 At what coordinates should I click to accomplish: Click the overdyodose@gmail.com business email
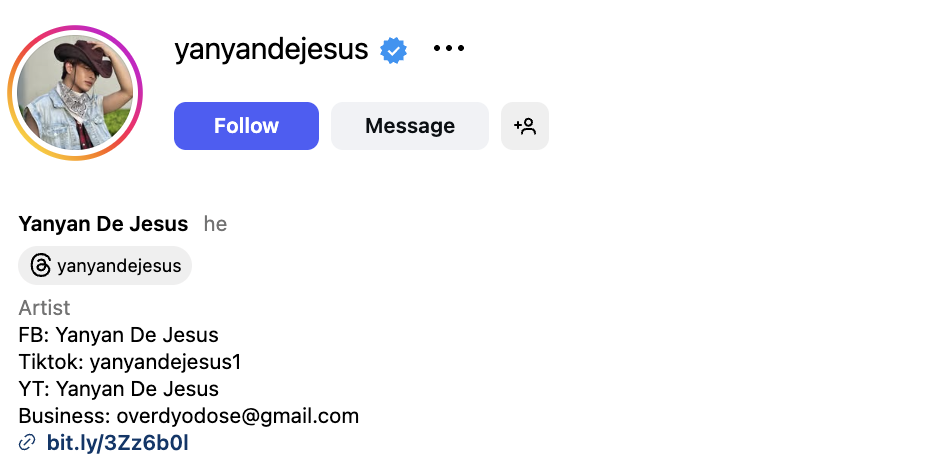click(238, 416)
